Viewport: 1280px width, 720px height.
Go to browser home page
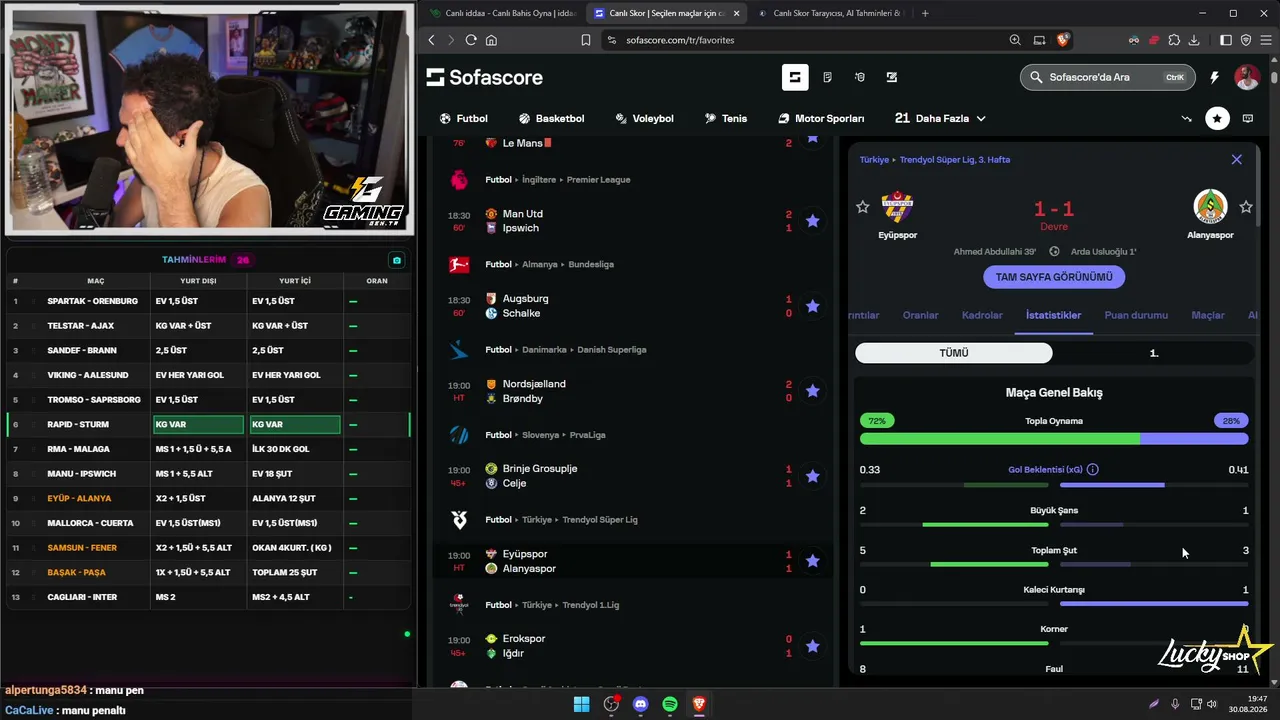pos(491,40)
